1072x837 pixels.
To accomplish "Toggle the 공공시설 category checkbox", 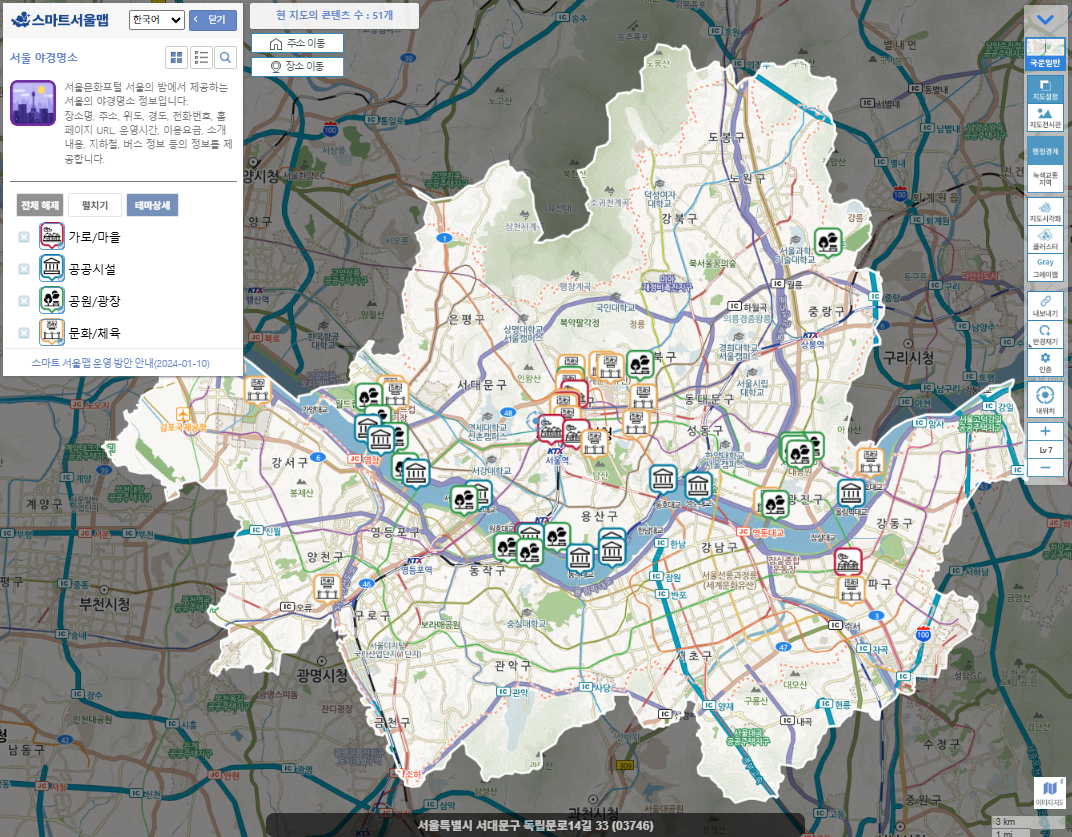I will tap(24, 269).
